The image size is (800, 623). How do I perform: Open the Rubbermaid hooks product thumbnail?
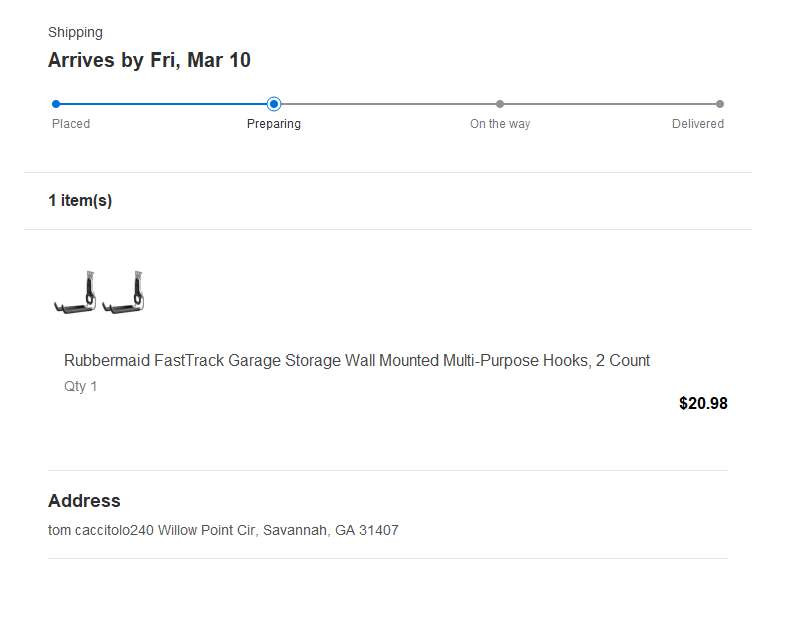99,292
